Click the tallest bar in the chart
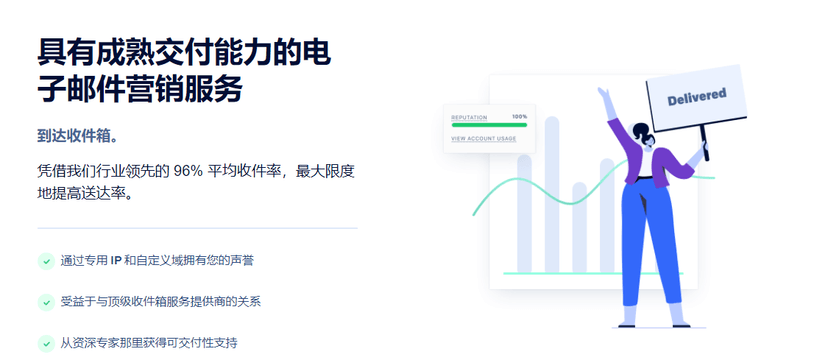The width and height of the screenshot is (828, 360). (552, 194)
